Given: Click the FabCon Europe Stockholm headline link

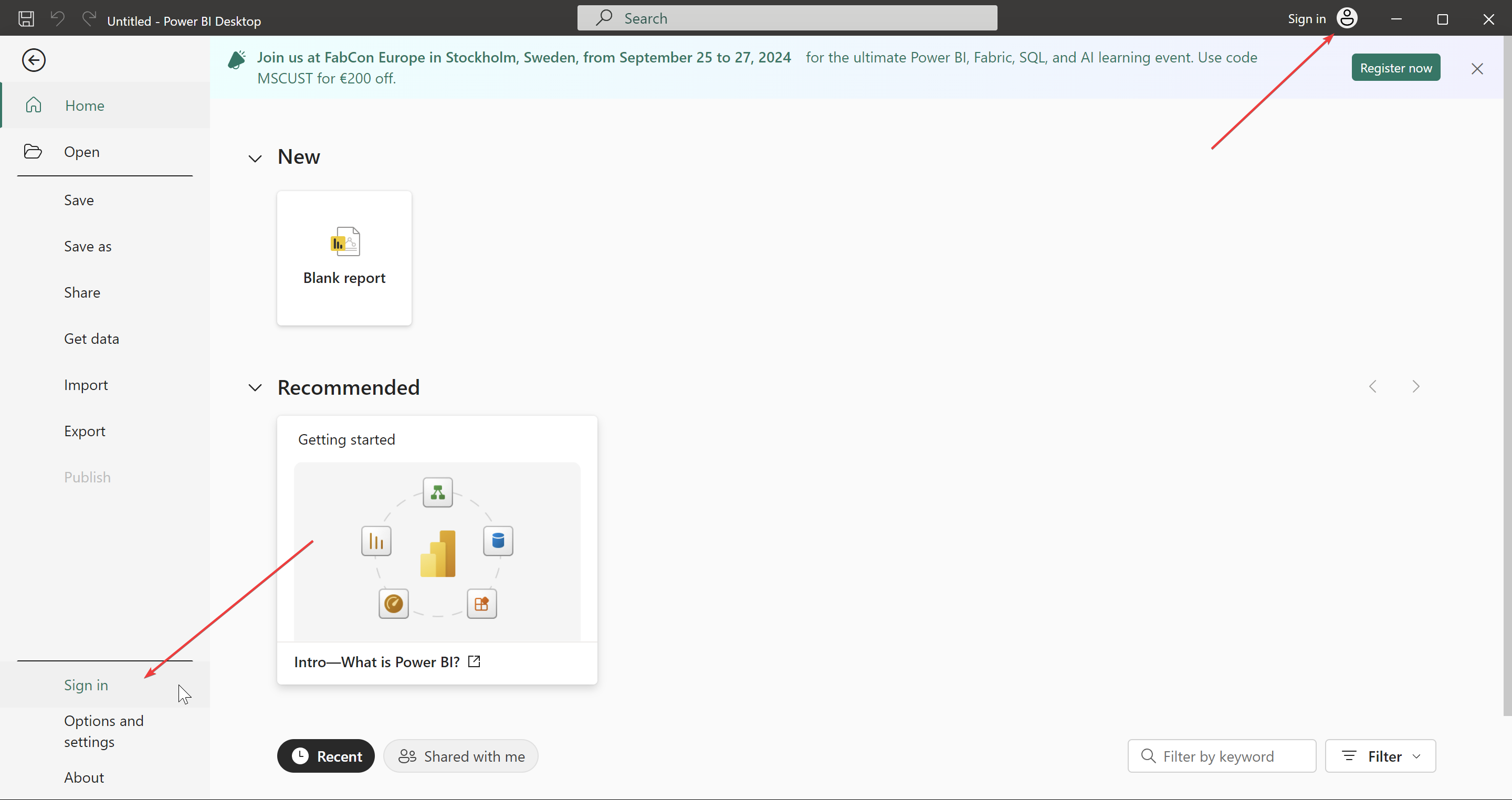Looking at the screenshot, I should (x=523, y=58).
